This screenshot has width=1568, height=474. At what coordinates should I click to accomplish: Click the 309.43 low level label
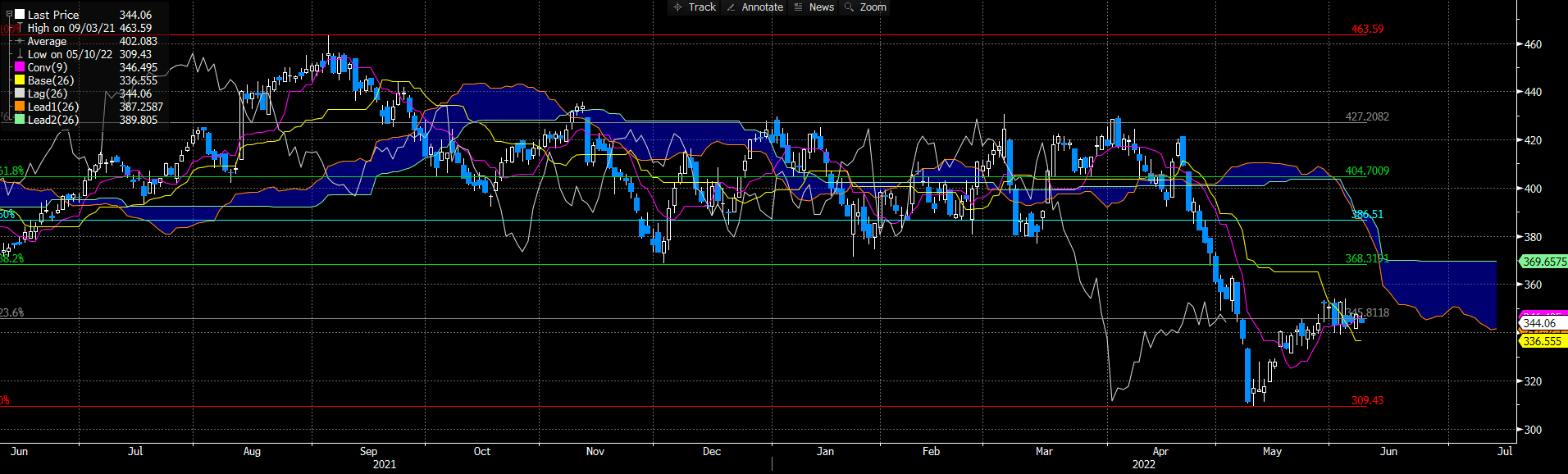[1367, 401]
